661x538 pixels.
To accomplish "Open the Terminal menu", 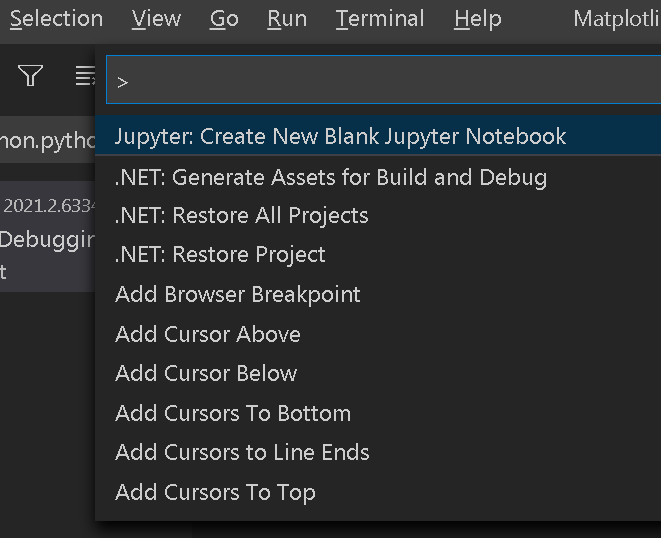I will point(380,19).
